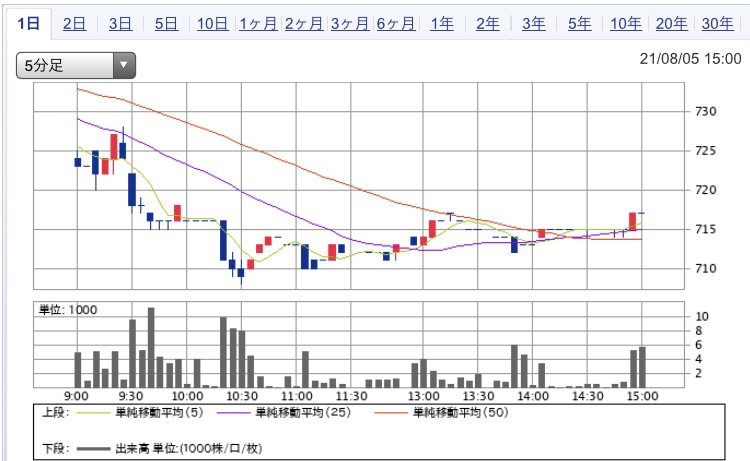
Task: Click the 11:00 time axis label
Action: (297, 396)
